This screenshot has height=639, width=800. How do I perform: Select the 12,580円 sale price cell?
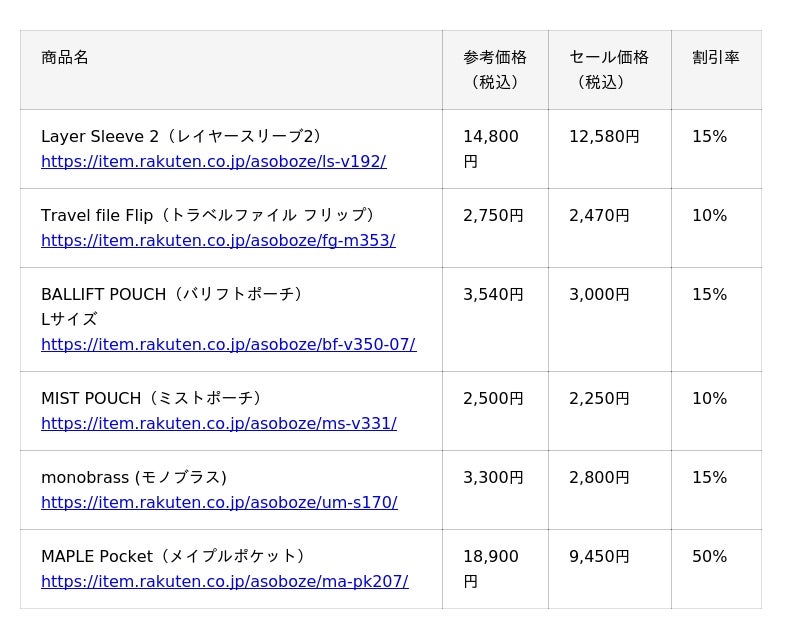(x=610, y=149)
